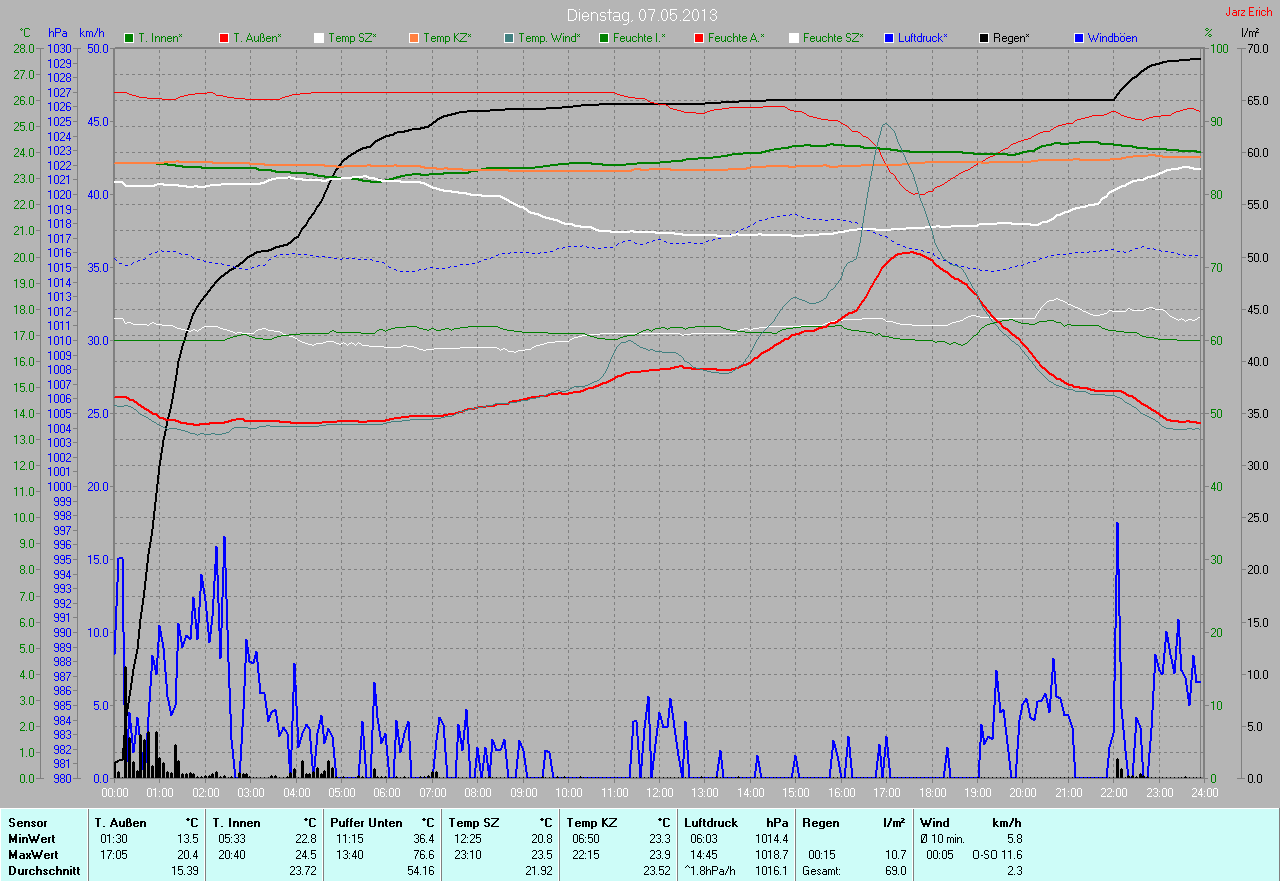Click the Puffer Unten average '54.16'
This screenshot has height=881, width=1280.
pos(420,870)
